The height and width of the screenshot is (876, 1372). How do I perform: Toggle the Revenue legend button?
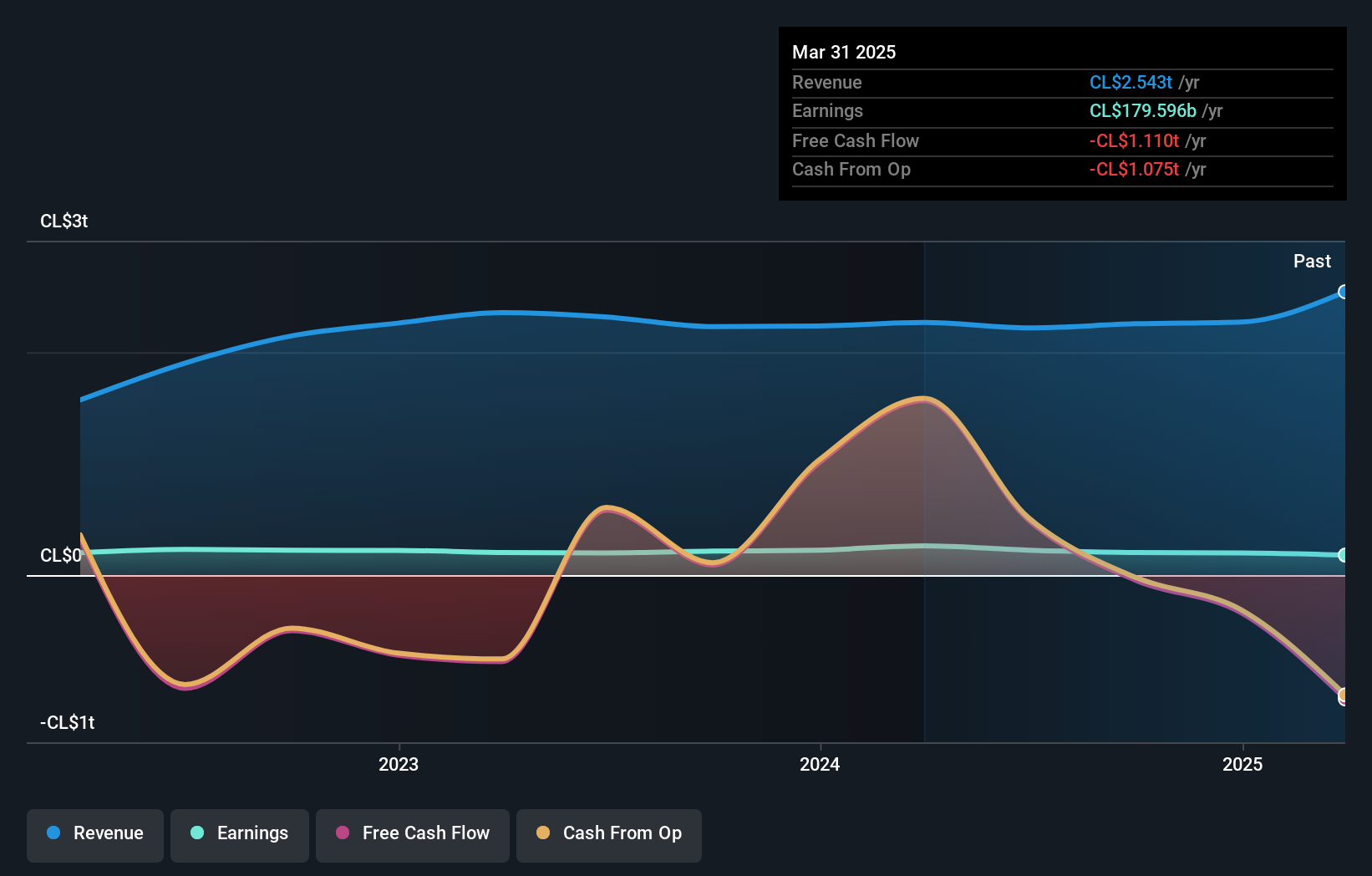coord(95,835)
